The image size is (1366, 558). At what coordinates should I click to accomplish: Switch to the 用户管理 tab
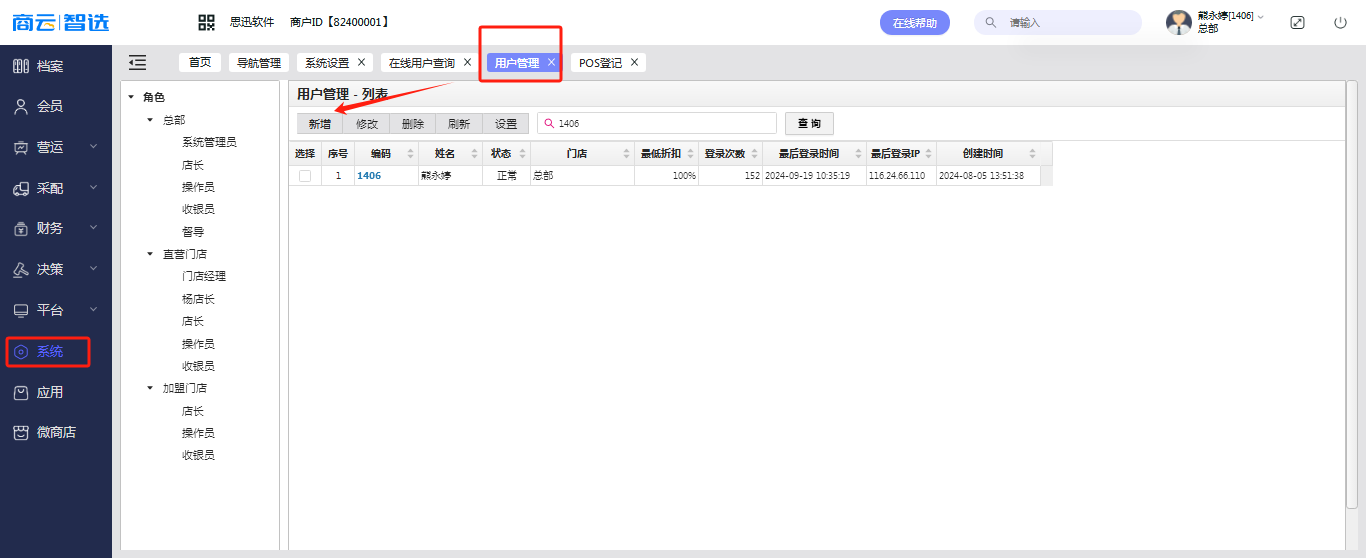point(517,62)
